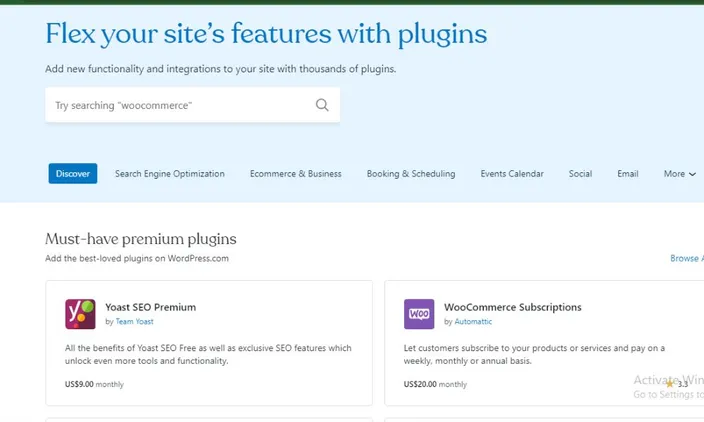This screenshot has width=704, height=422.
Task: Click the 'Flex your site's features' headline
Action: coord(266,34)
